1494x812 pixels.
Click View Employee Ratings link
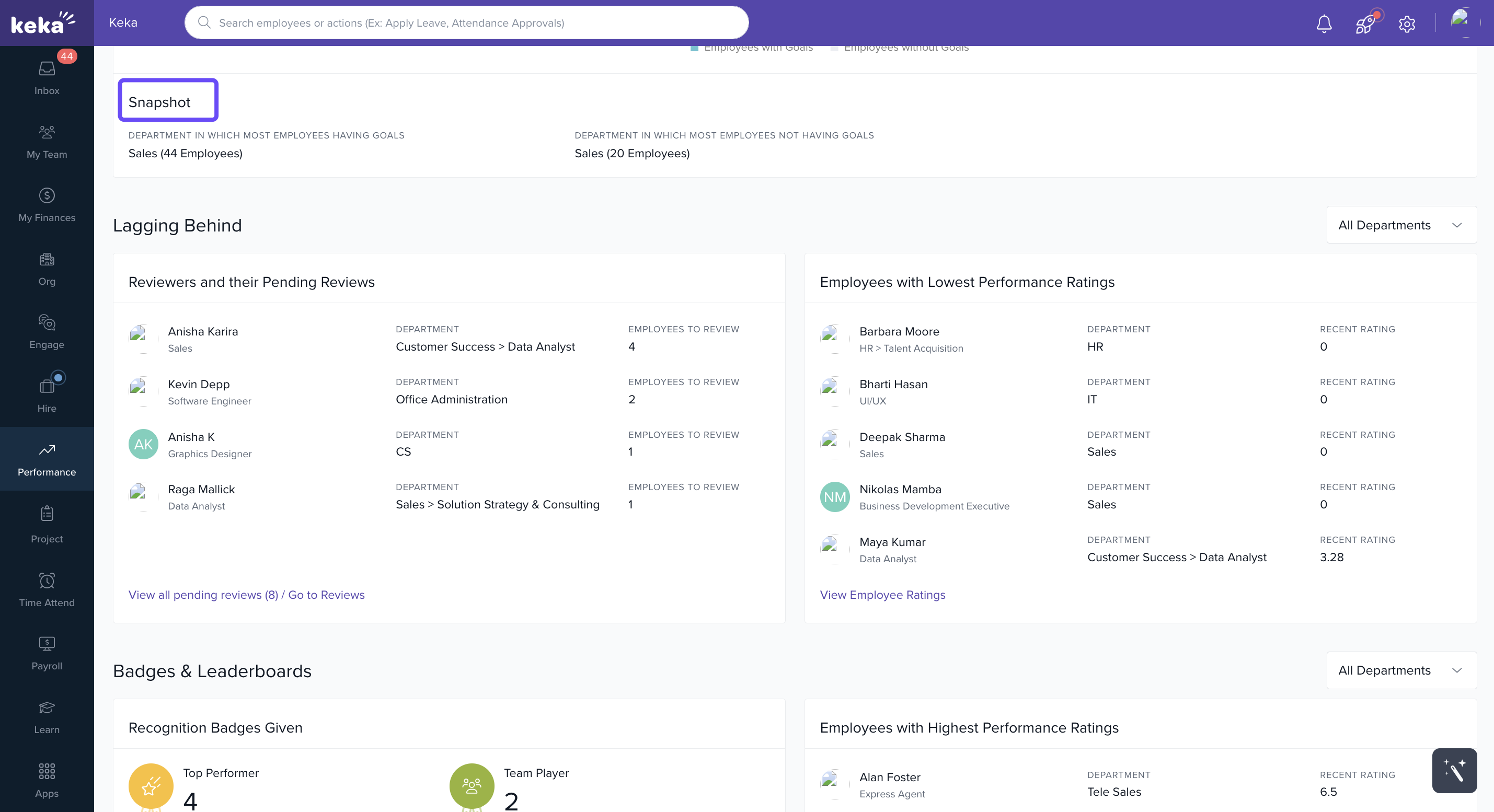point(882,595)
